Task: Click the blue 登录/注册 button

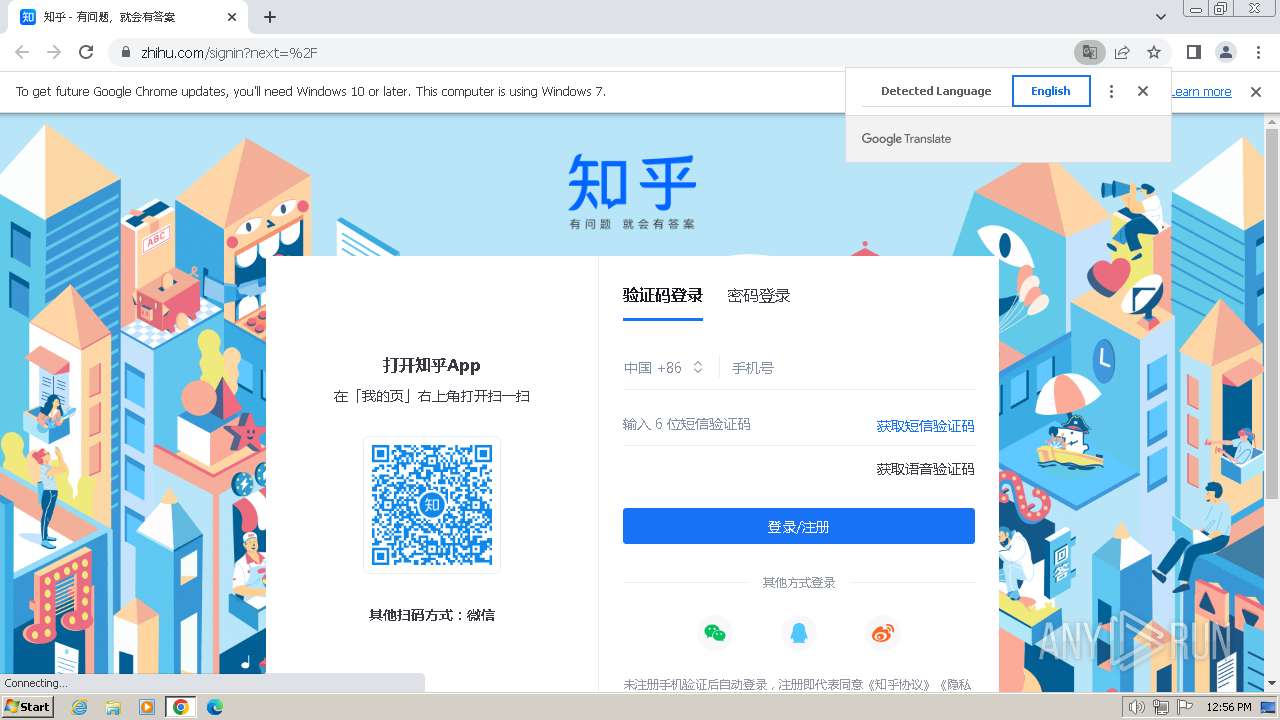Action: 799,526
